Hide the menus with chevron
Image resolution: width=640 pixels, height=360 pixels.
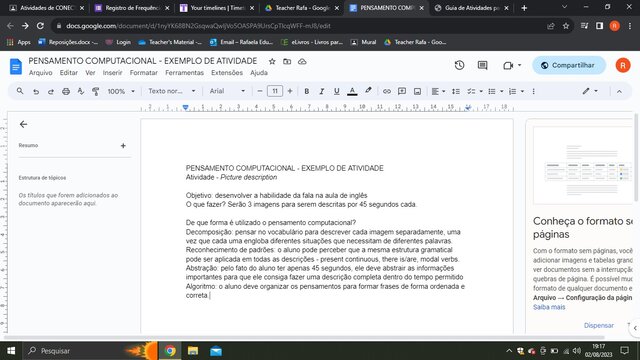pyautogui.click(x=619, y=91)
